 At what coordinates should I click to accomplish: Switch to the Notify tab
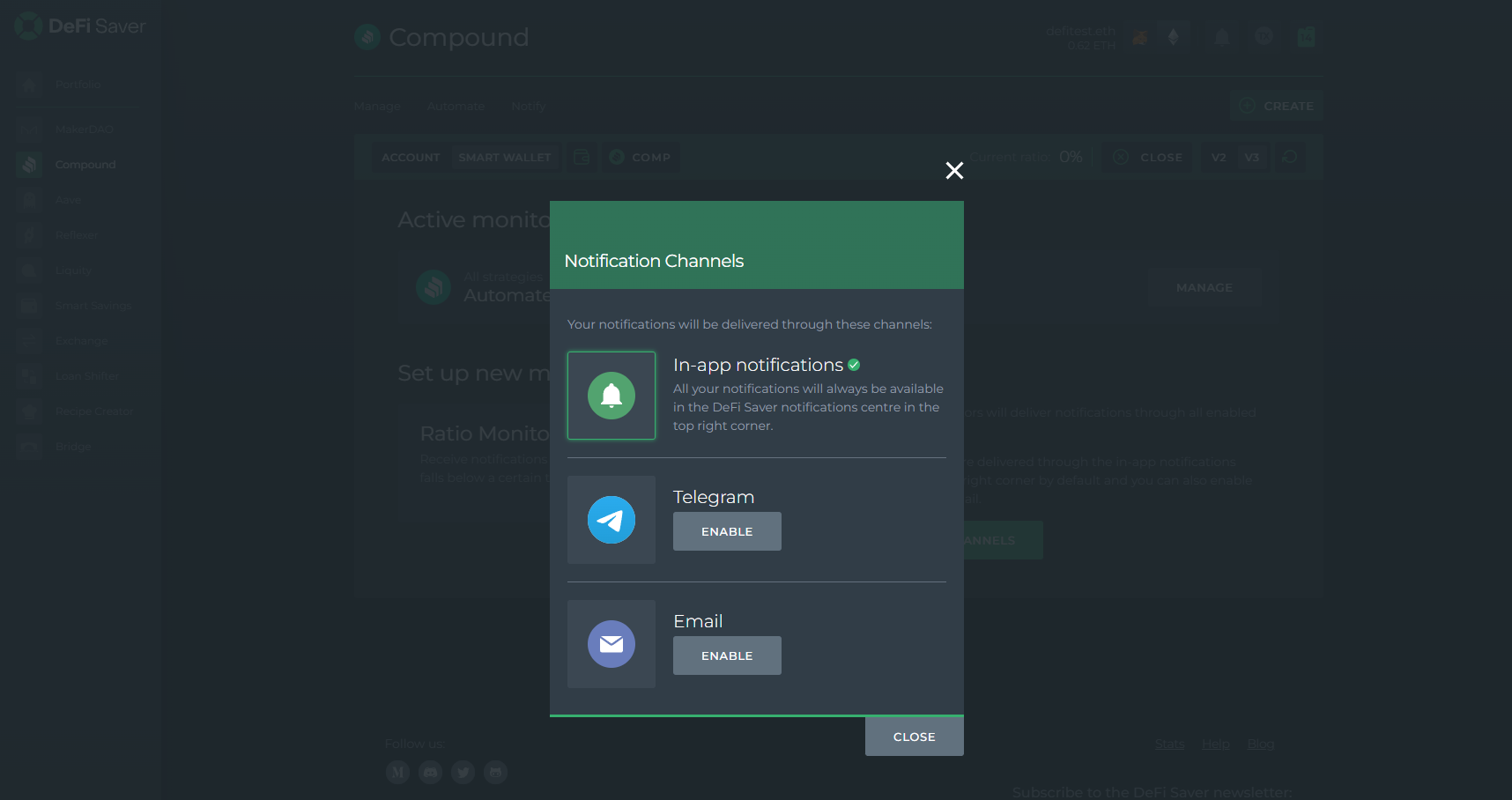529,106
